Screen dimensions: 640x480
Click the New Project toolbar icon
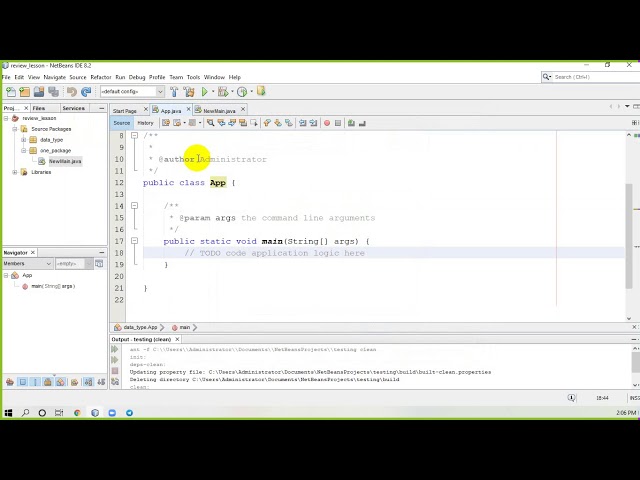pyautogui.click(x=24, y=92)
